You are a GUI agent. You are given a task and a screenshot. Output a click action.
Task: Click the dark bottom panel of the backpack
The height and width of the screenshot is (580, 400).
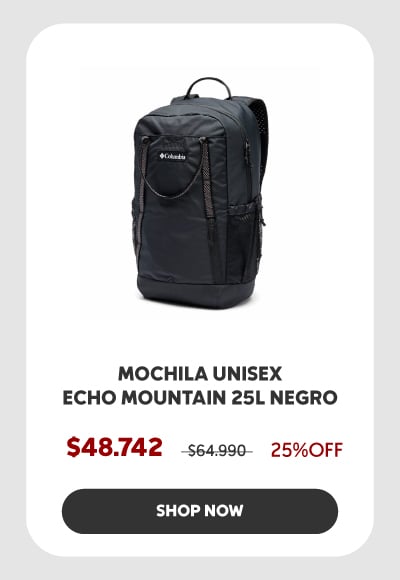[x=196, y=290]
